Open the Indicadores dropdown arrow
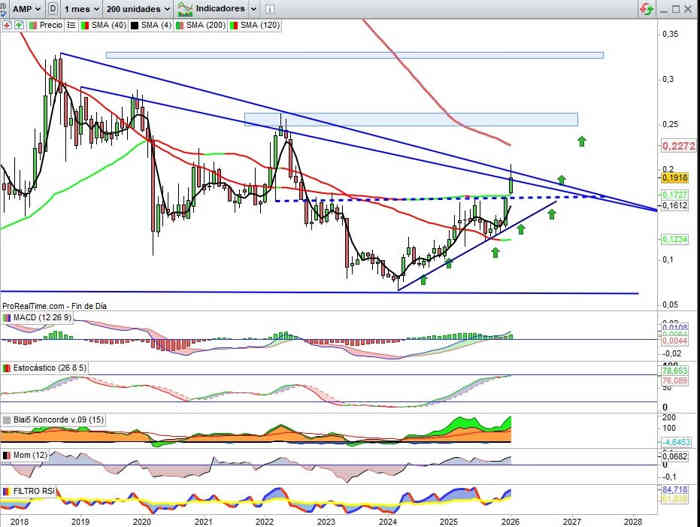This screenshot has height=527, width=700. click(251, 8)
